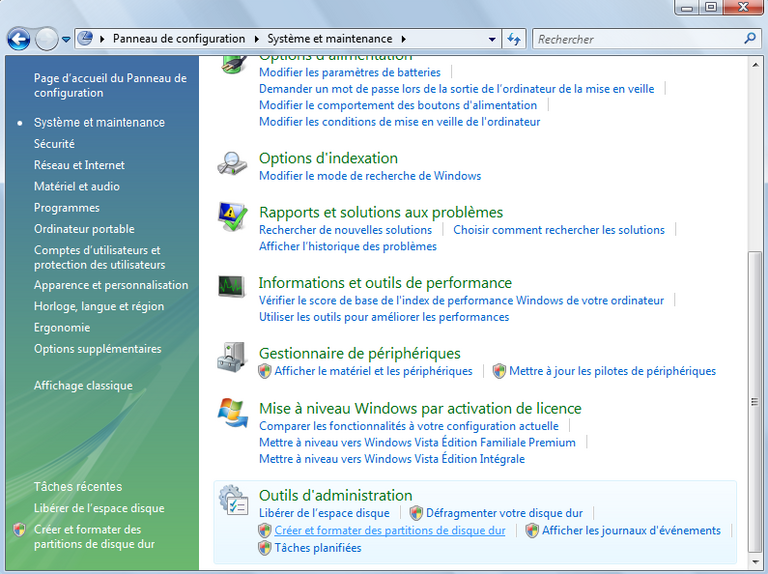
Task: Expand the arrow after Système et maintenance
Action: pos(404,39)
